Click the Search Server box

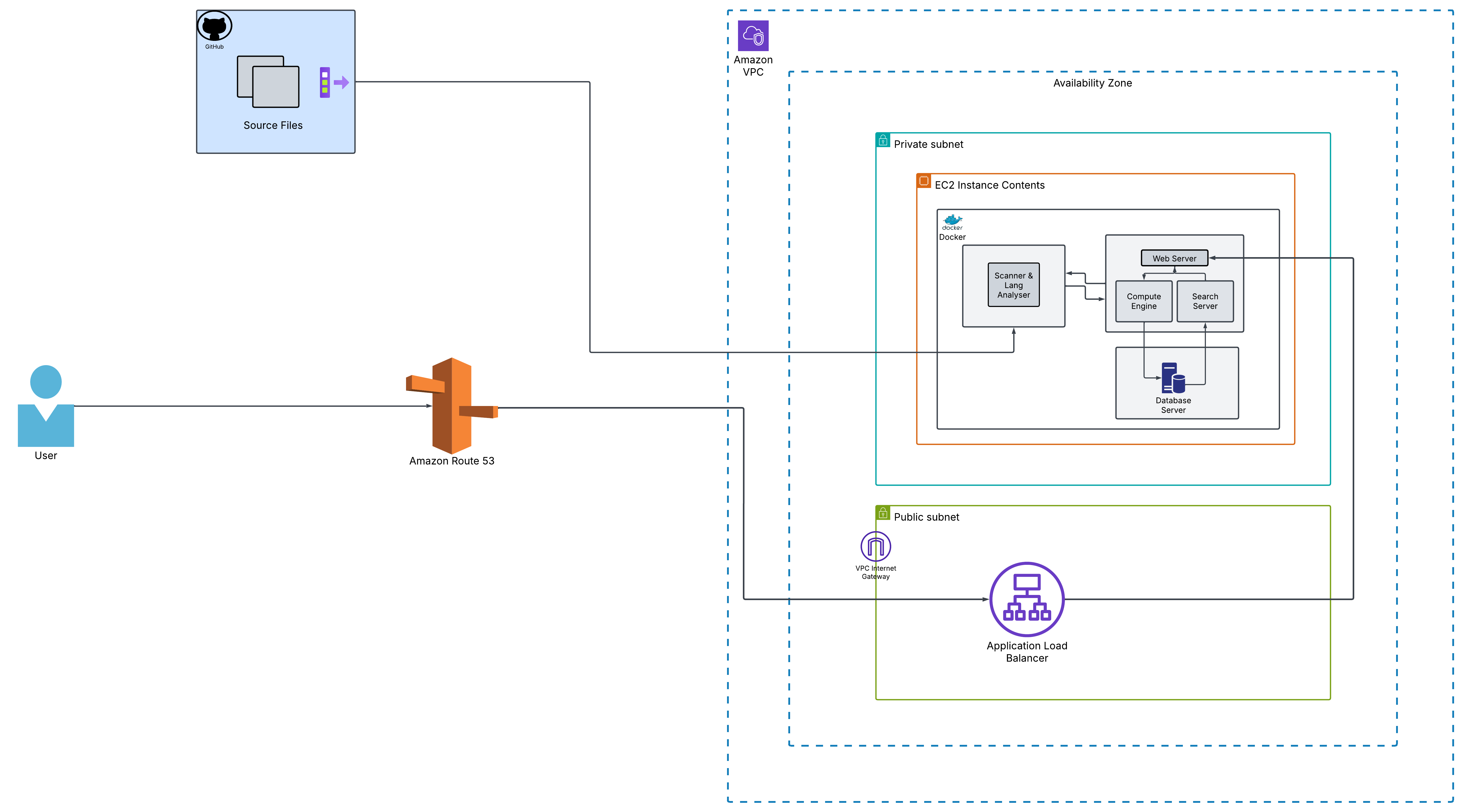tap(1205, 301)
